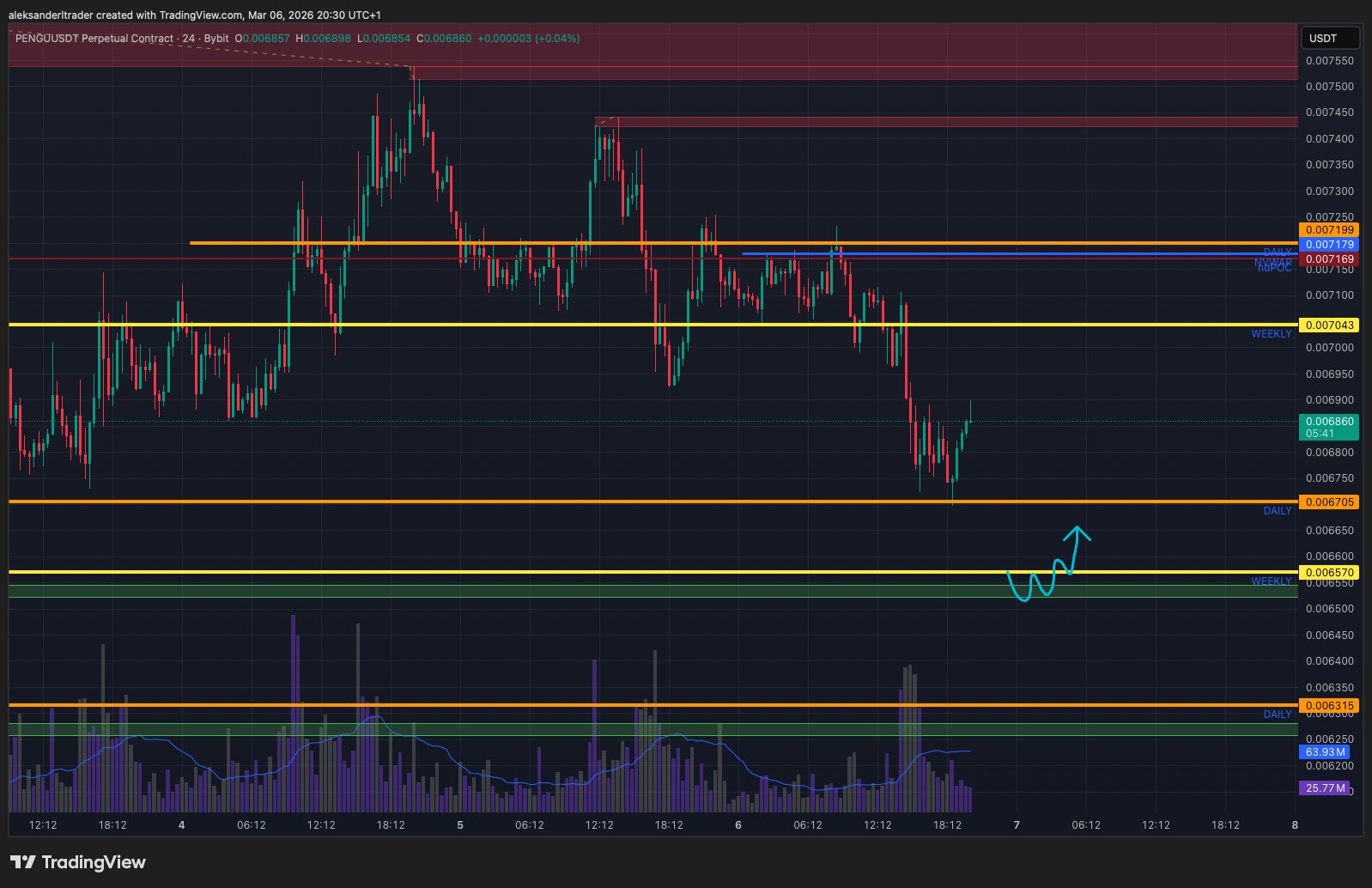Click date label 5 on the time axis

pyautogui.click(x=460, y=825)
